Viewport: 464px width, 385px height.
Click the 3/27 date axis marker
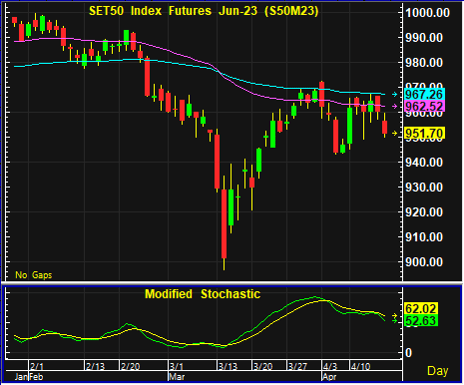297,366
